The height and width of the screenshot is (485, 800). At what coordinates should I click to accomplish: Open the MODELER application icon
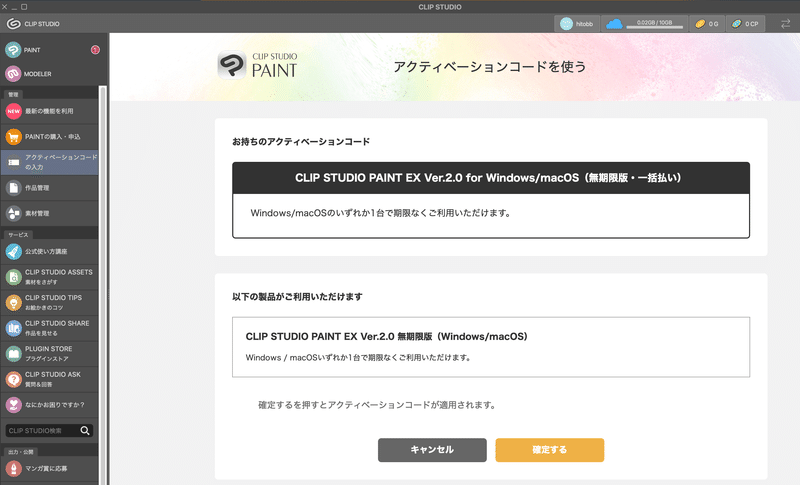[13, 74]
